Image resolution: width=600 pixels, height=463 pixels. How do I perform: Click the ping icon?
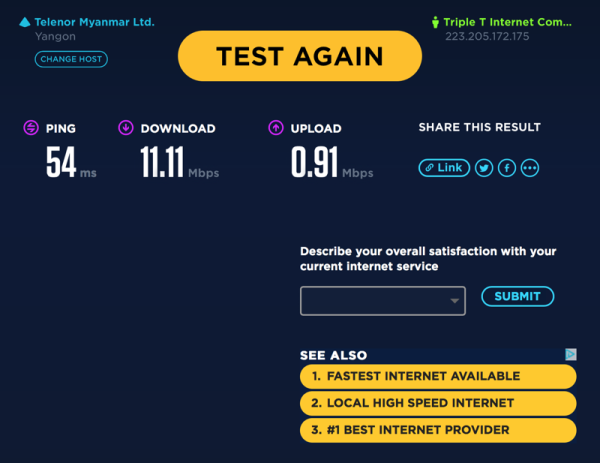[x=31, y=128]
